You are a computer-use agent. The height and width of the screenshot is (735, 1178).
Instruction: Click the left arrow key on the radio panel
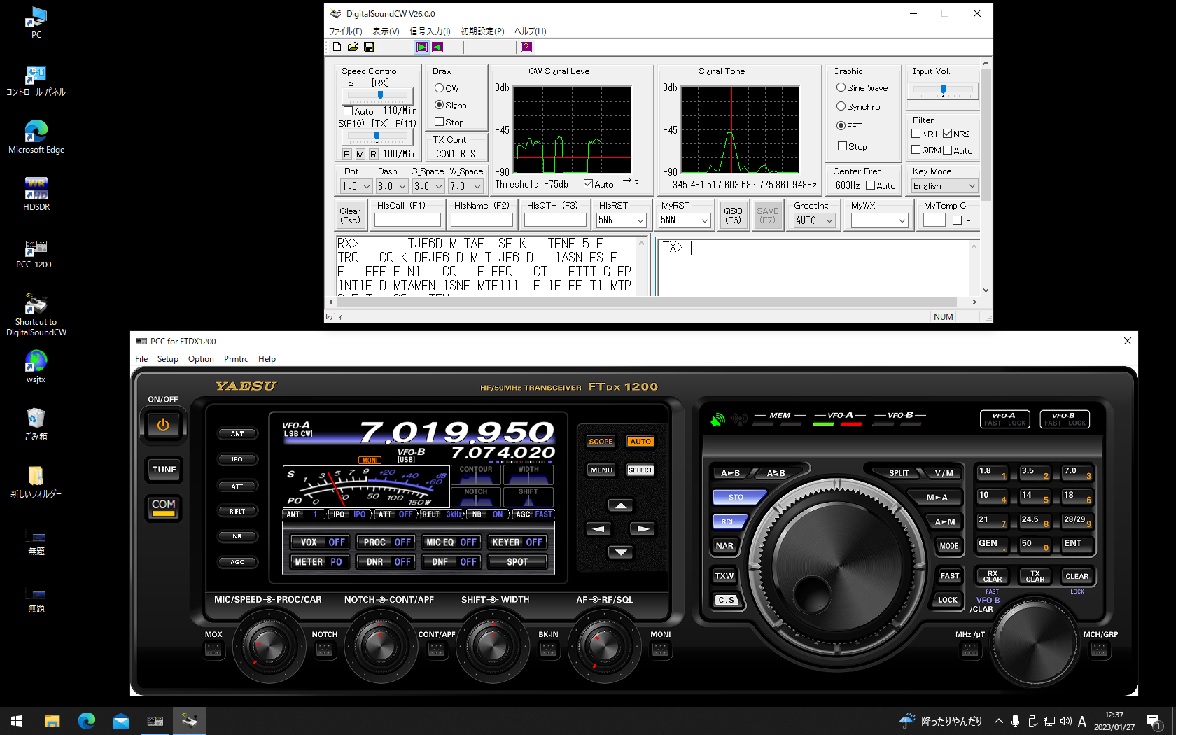click(x=598, y=529)
